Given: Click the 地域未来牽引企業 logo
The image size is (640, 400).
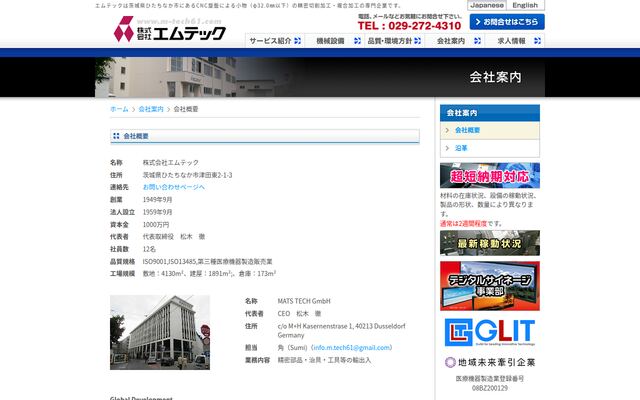Looking at the screenshot, I should pos(490,362).
